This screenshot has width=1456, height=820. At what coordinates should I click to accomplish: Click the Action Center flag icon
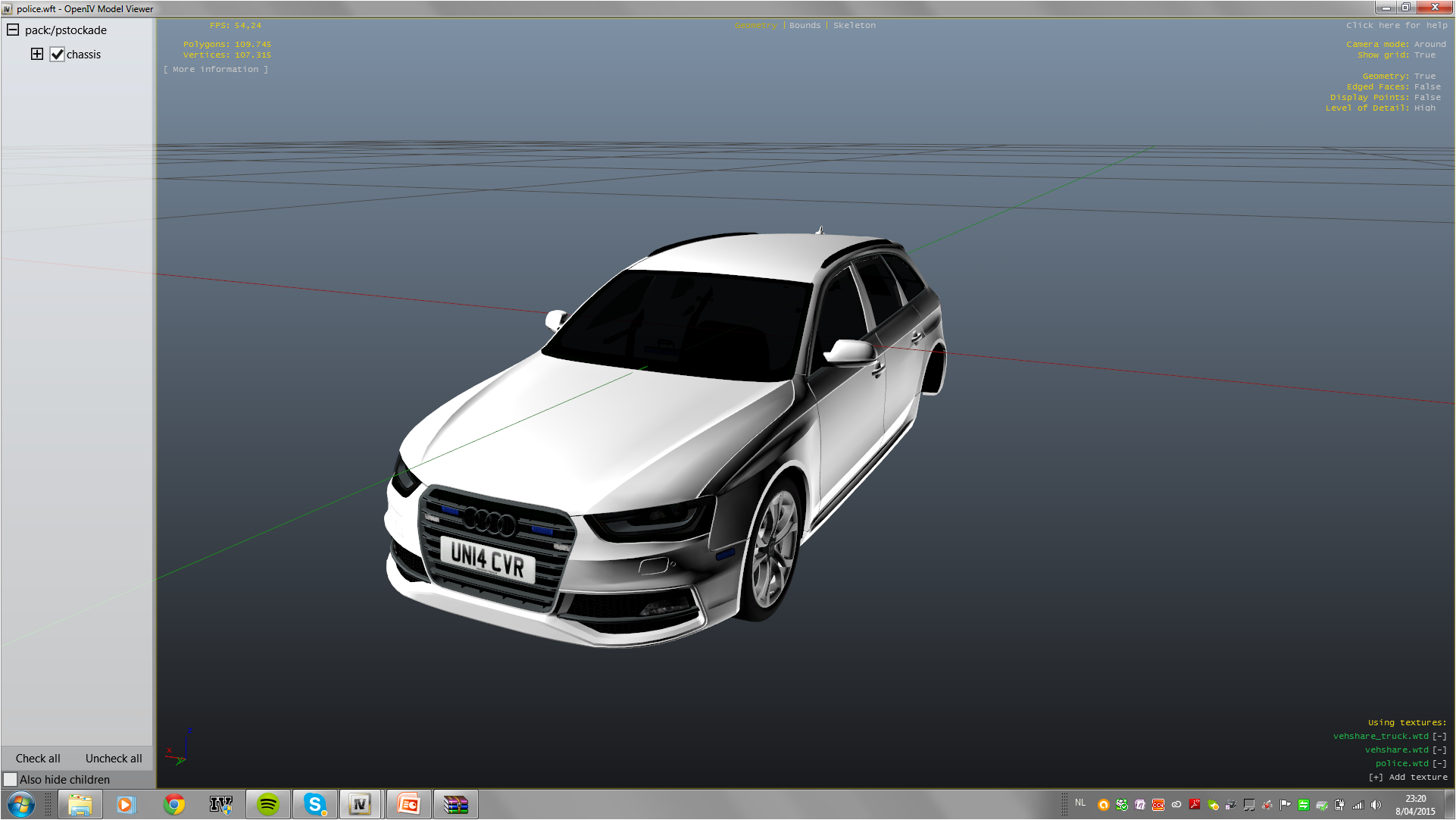tap(1286, 805)
